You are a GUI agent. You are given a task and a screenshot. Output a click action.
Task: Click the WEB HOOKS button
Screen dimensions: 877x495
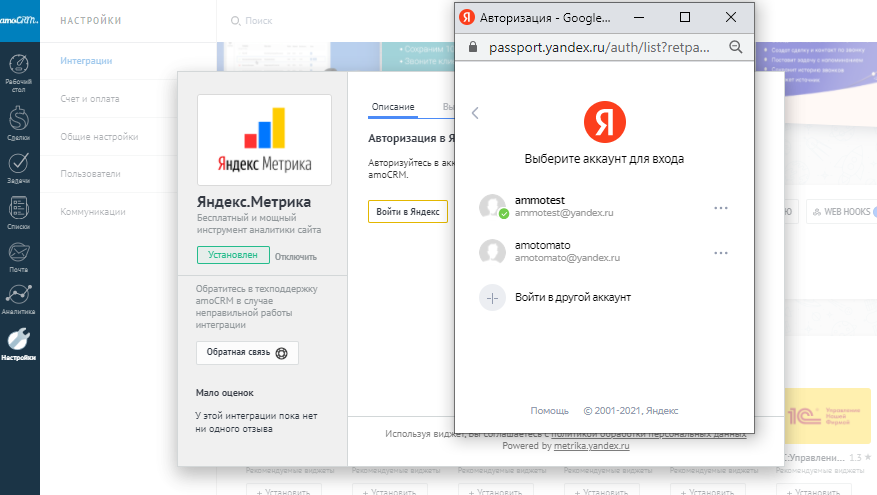click(x=842, y=212)
